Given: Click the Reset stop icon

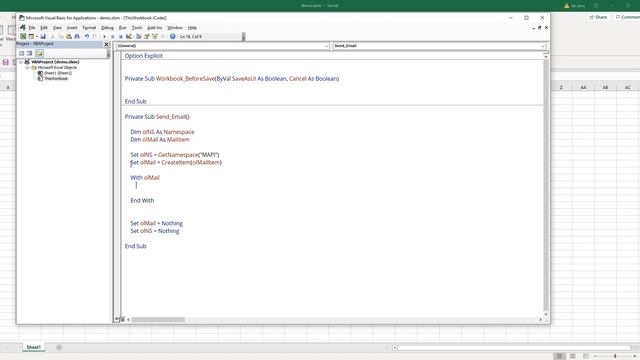Looking at the screenshot, I should pos(120,36).
